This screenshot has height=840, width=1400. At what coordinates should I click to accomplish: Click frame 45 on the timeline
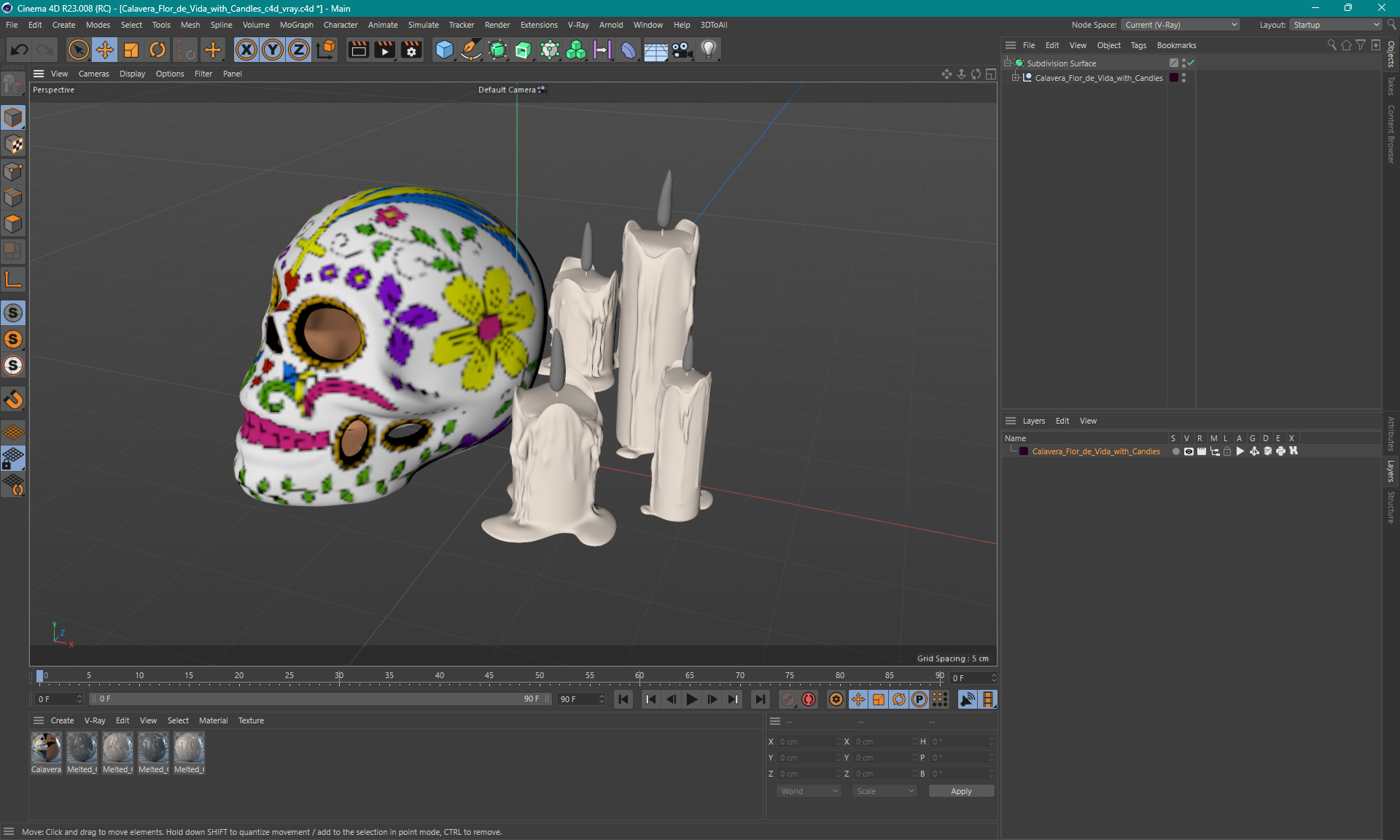coord(490,678)
